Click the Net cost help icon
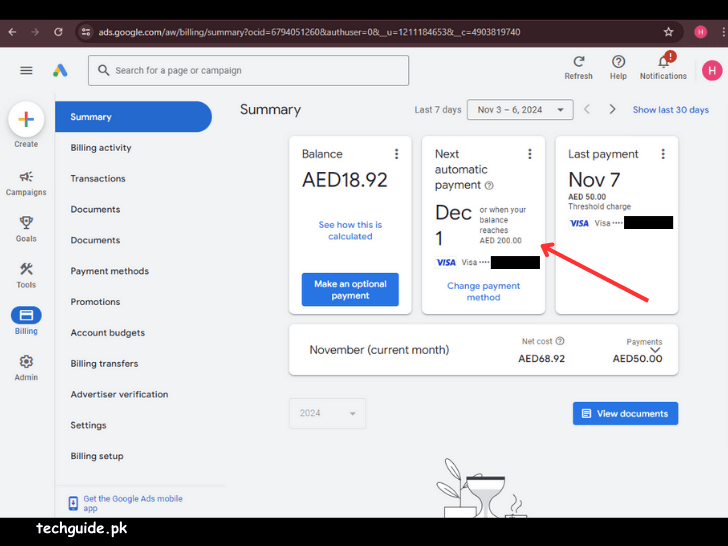 point(560,341)
